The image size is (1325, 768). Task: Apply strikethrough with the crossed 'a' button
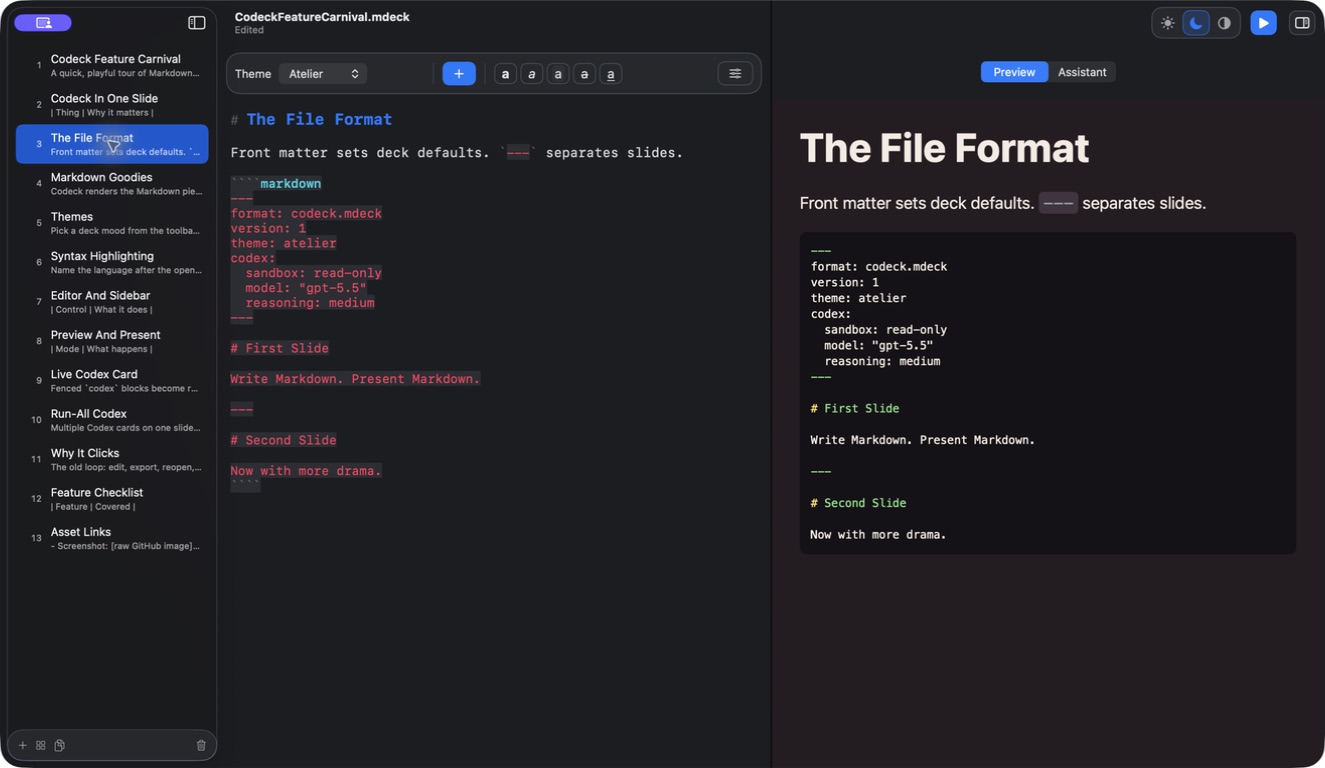584,74
